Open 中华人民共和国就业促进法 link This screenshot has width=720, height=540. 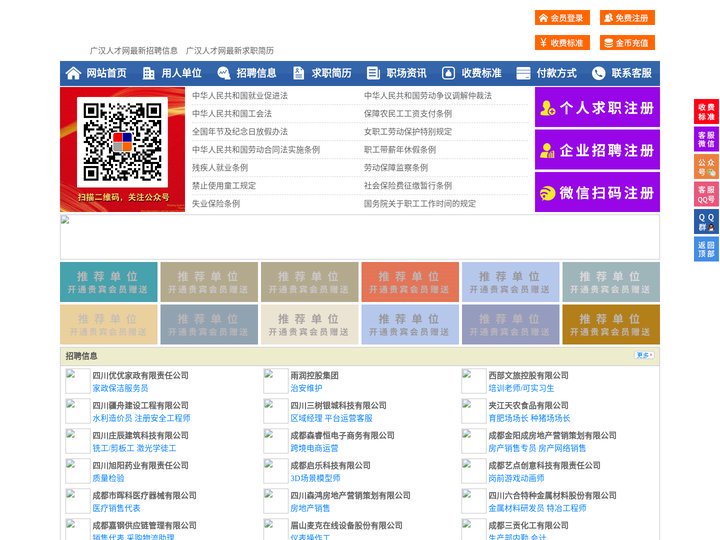pyautogui.click(x=240, y=96)
